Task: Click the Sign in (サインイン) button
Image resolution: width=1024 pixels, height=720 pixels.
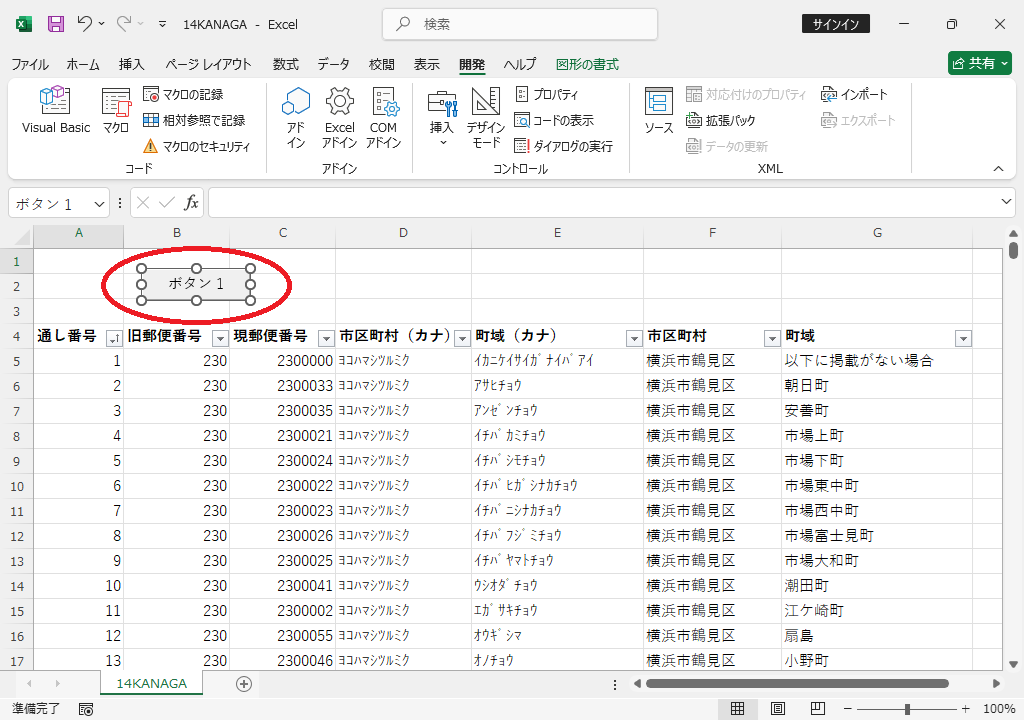Action: pyautogui.click(x=836, y=24)
